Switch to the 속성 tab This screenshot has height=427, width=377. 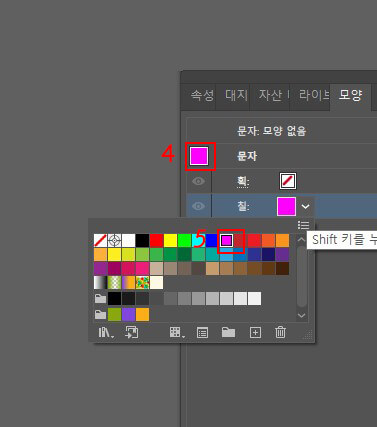[202, 95]
